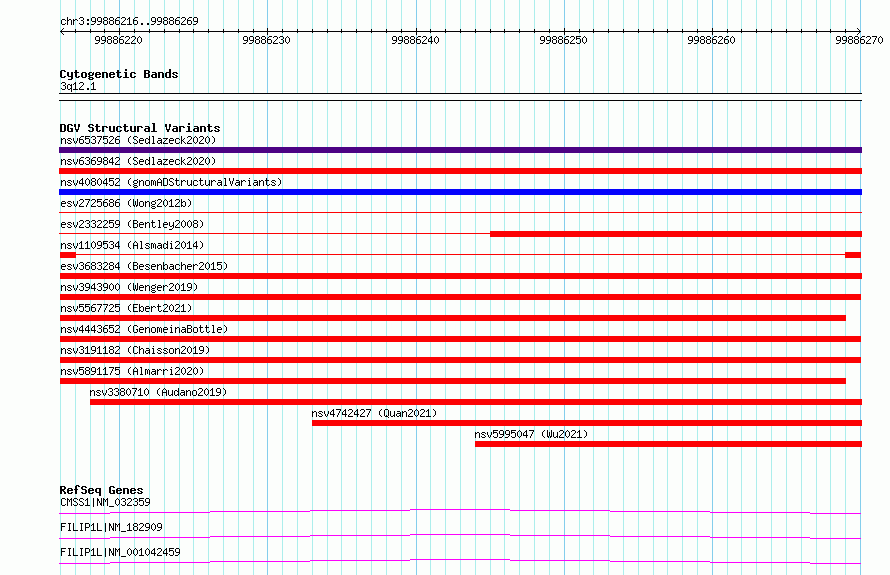Click the red bar under esv3683284 (Besenbacher2015)
Screen dimensions: 890x575
460,276
